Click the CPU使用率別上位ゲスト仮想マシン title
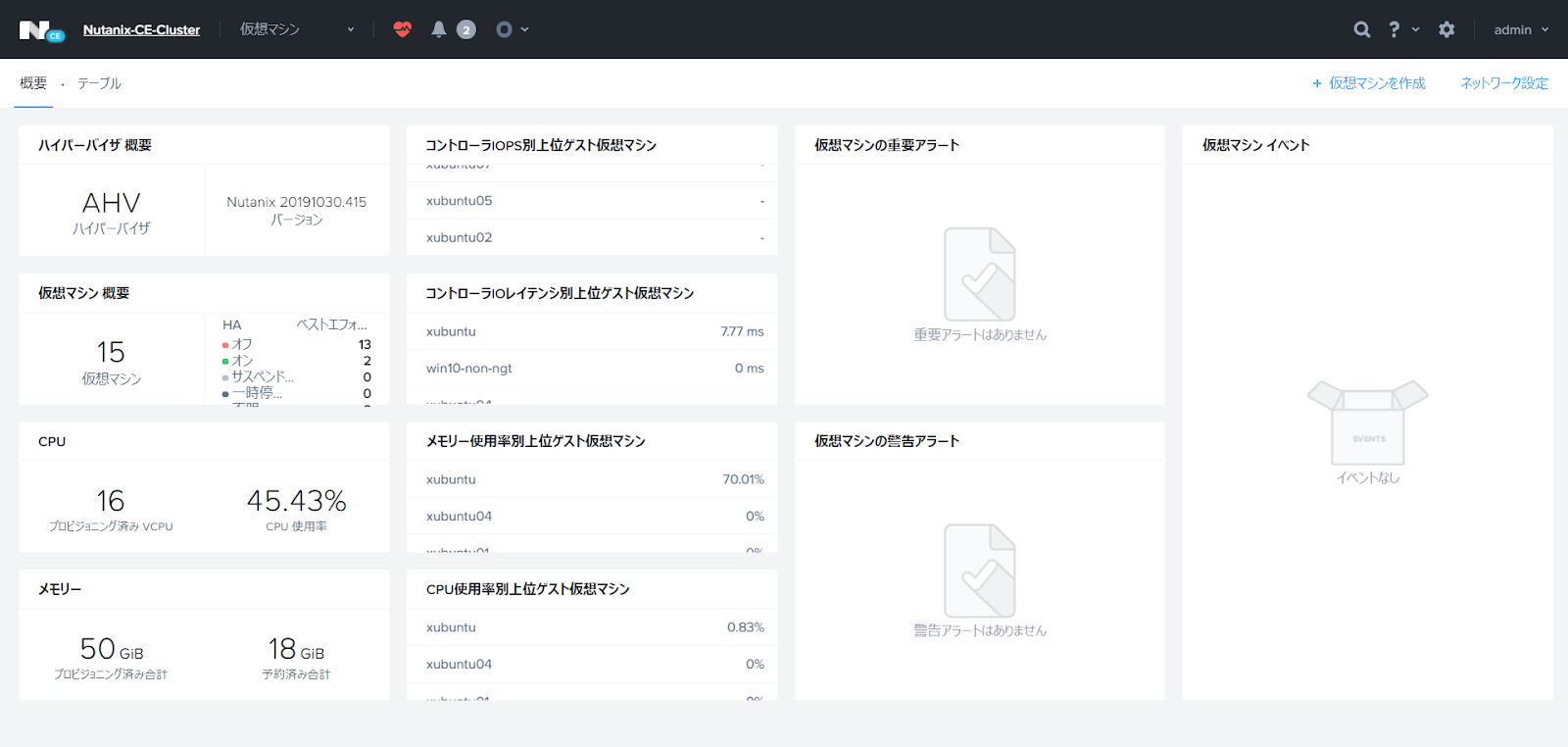 [528, 589]
